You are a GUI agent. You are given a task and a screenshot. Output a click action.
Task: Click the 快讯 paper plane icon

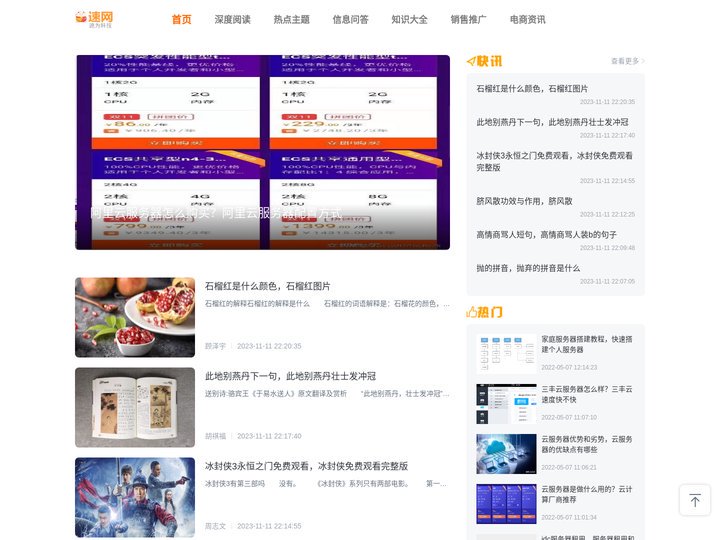coord(471,61)
